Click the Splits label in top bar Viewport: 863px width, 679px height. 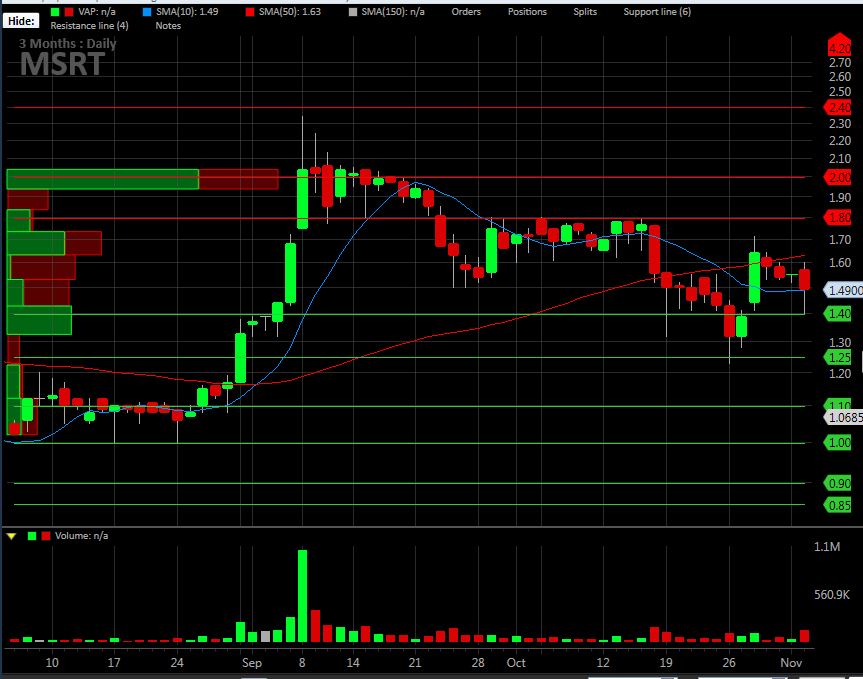click(585, 12)
